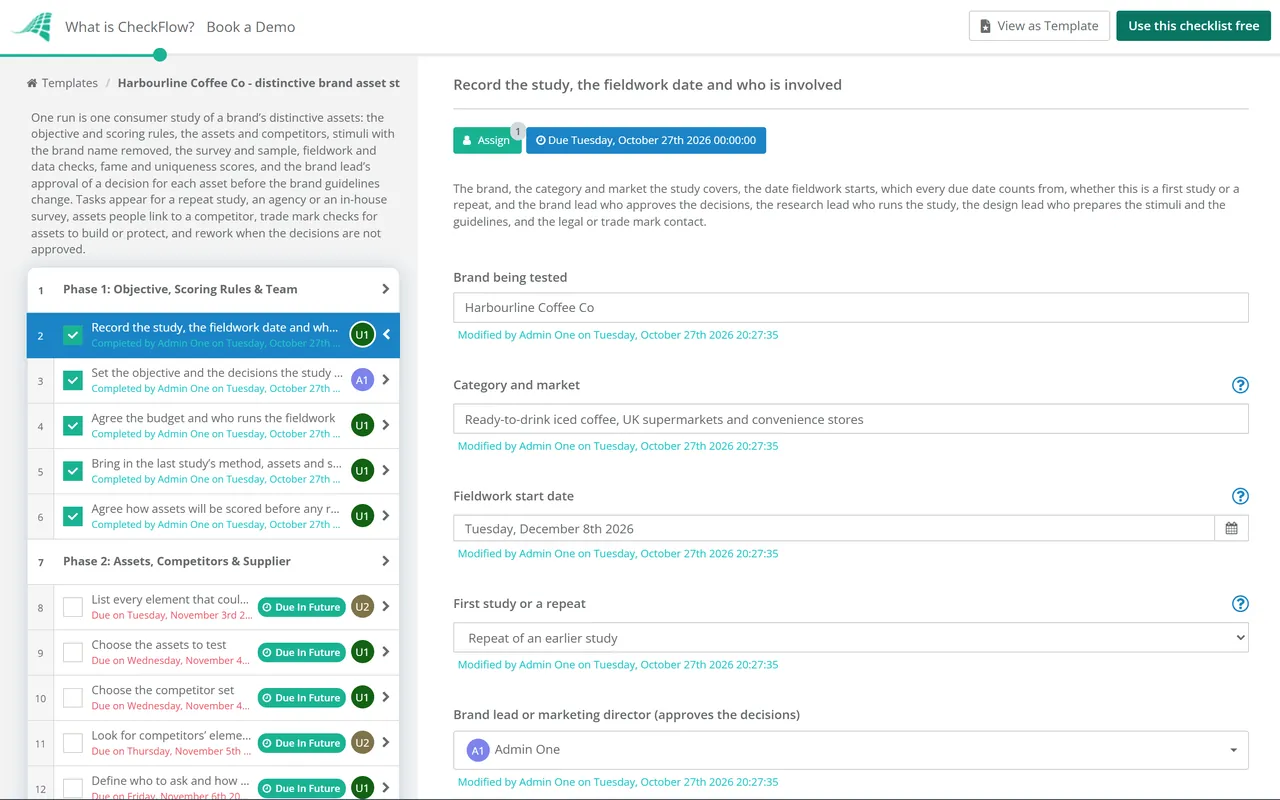Uncheck the Agree the budget task checkbox

click(x=73, y=425)
